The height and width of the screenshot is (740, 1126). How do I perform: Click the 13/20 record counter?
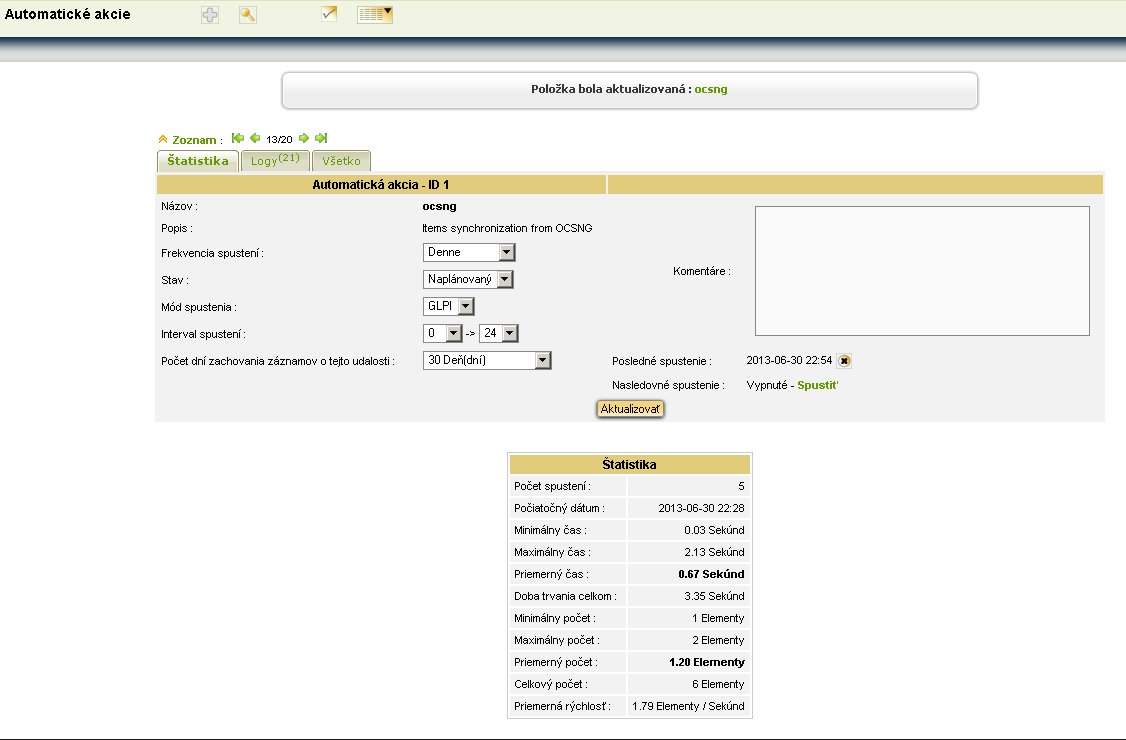point(279,139)
